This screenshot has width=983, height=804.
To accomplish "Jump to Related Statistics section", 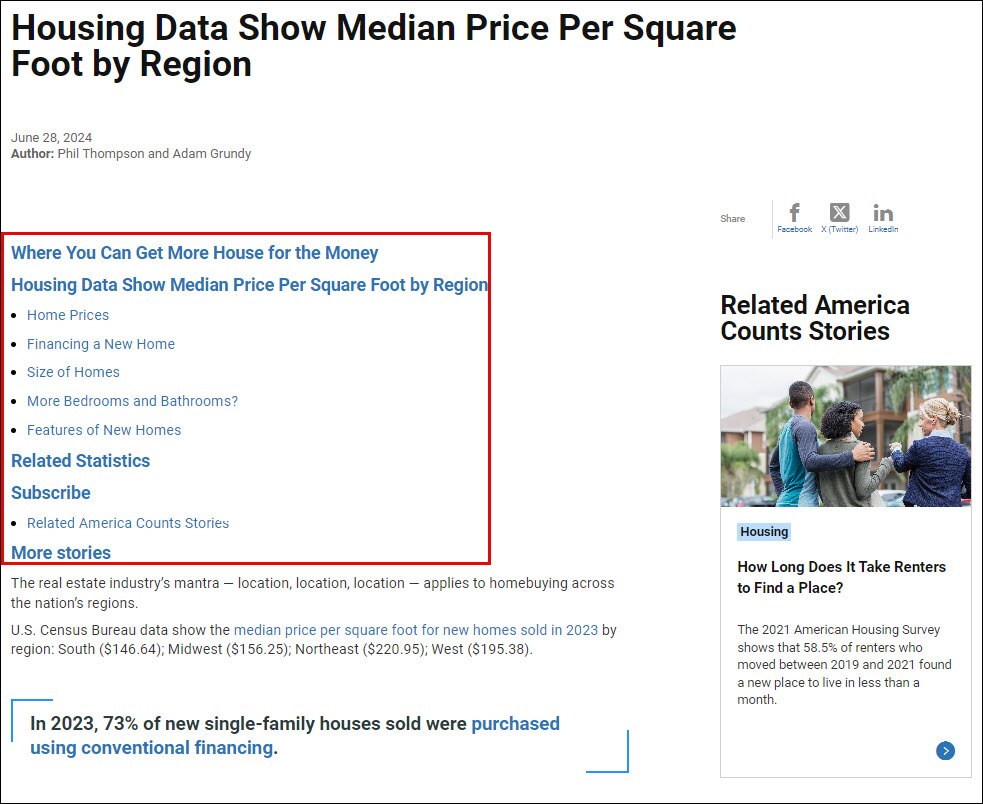I will [x=81, y=461].
